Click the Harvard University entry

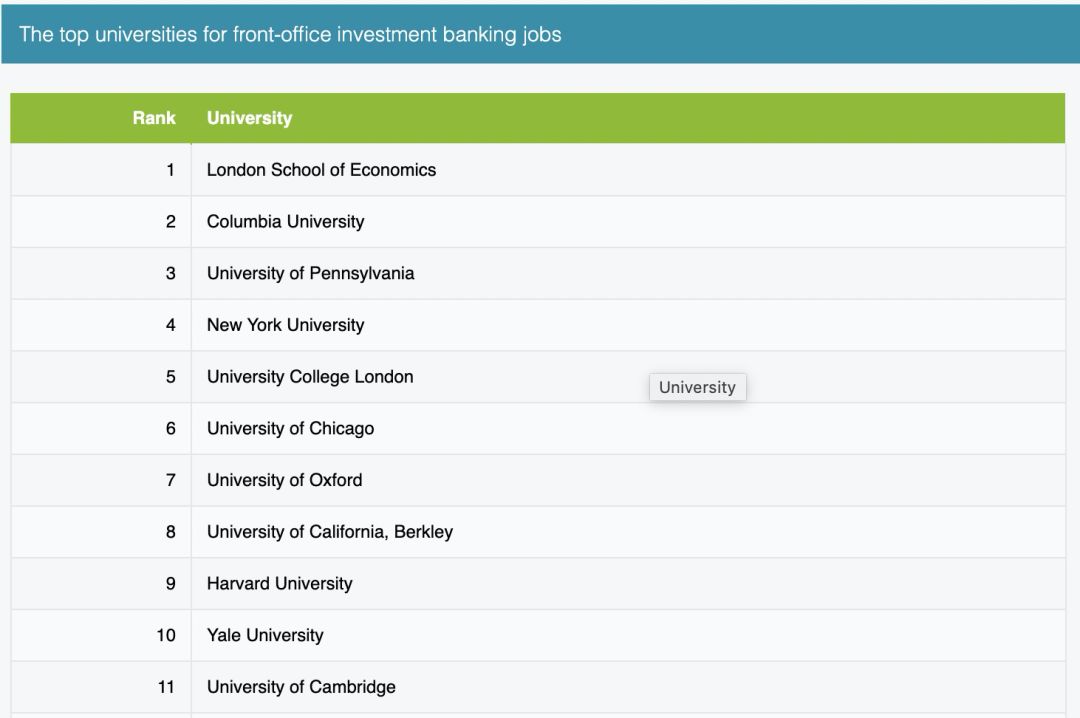tap(280, 583)
